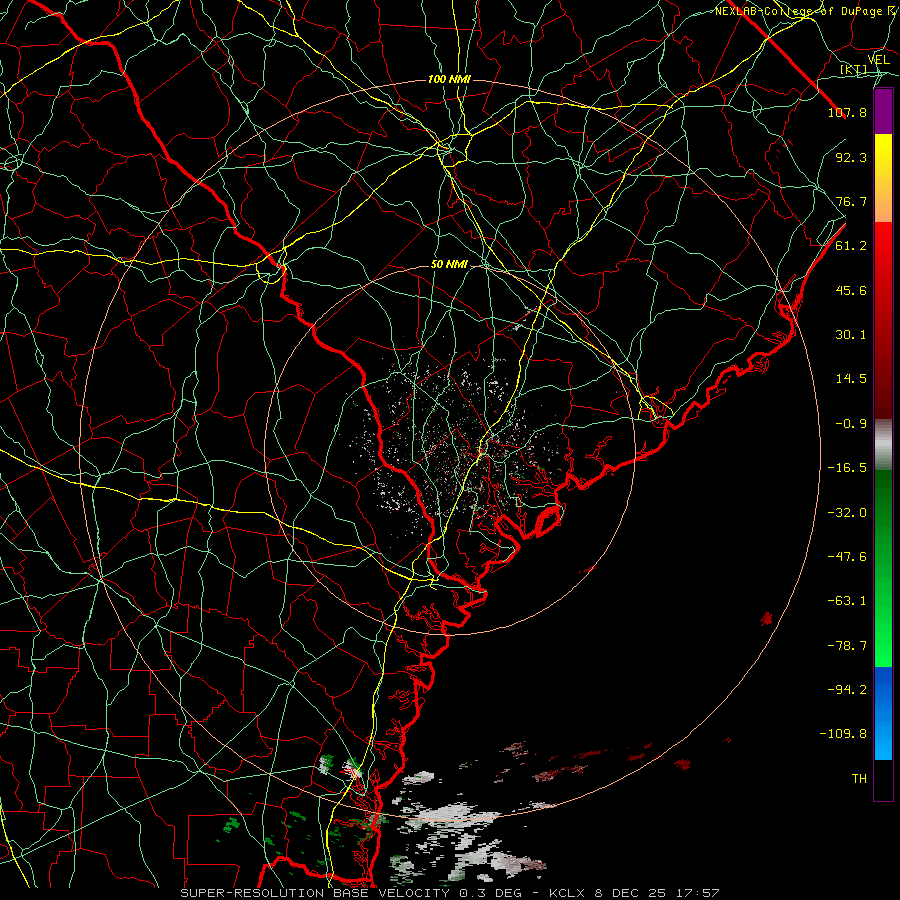Viewport: 900px width, 900px height.
Task: Click the -63.1 velocity scale value
Action: coord(847,601)
